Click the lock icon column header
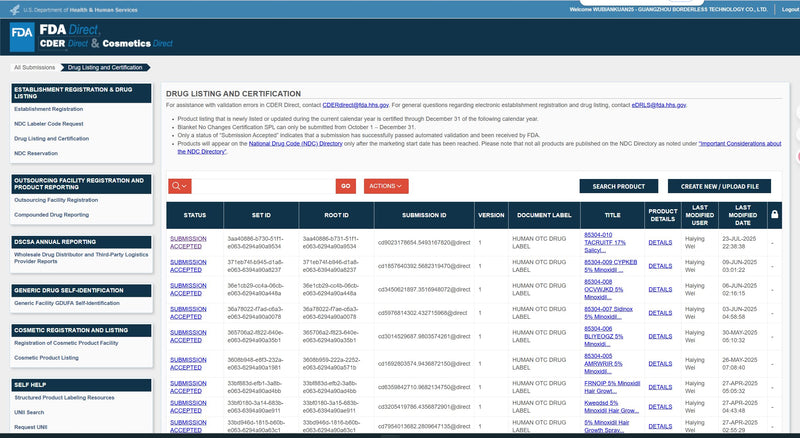 (x=772, y=215)
